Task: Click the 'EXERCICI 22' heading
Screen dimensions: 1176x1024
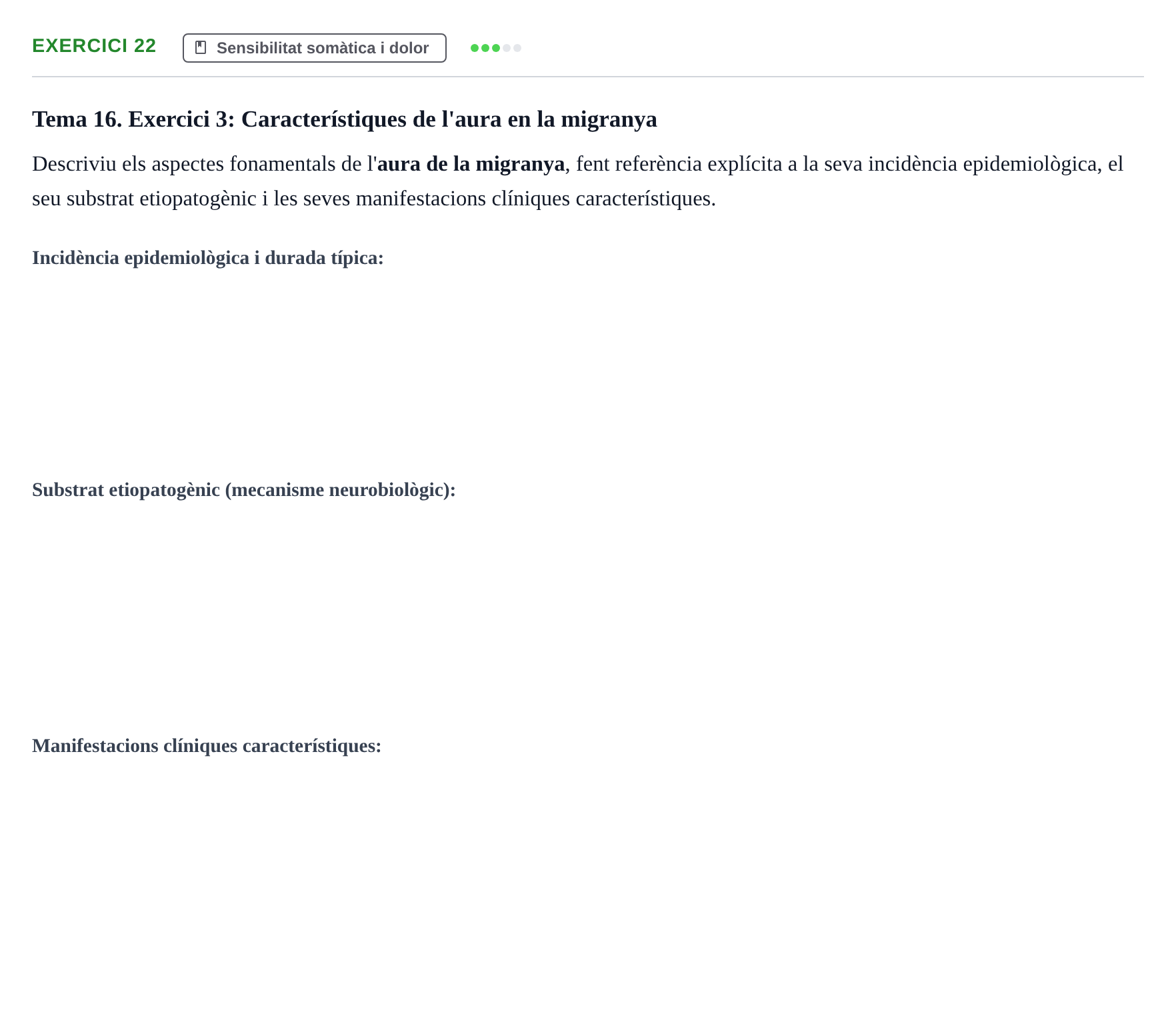Action: (94, 46)
